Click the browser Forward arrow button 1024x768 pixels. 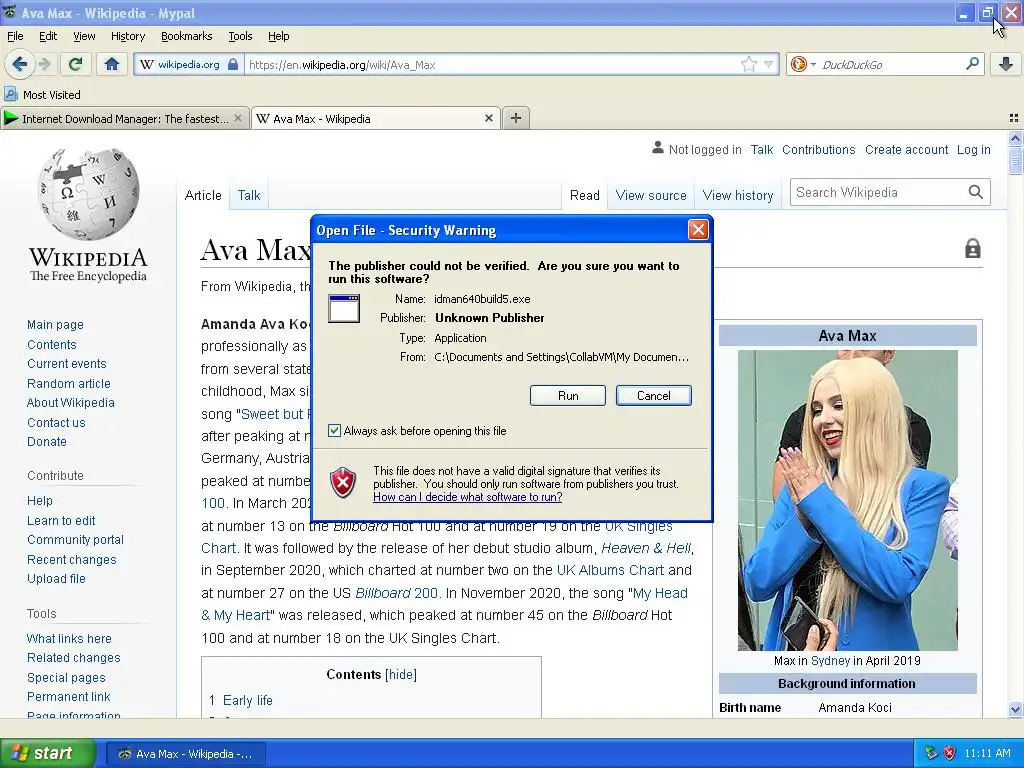point(44,64)
